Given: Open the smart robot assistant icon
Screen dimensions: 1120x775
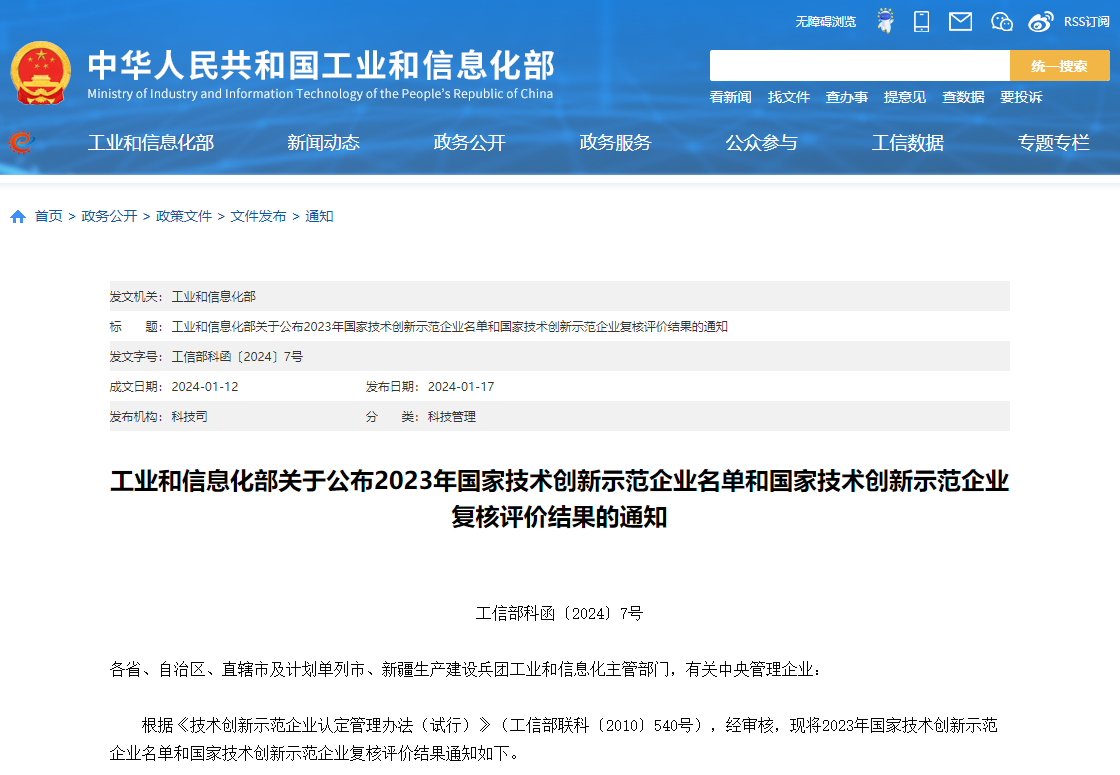Looking at the screenshot, I should (x=886, y=21).
